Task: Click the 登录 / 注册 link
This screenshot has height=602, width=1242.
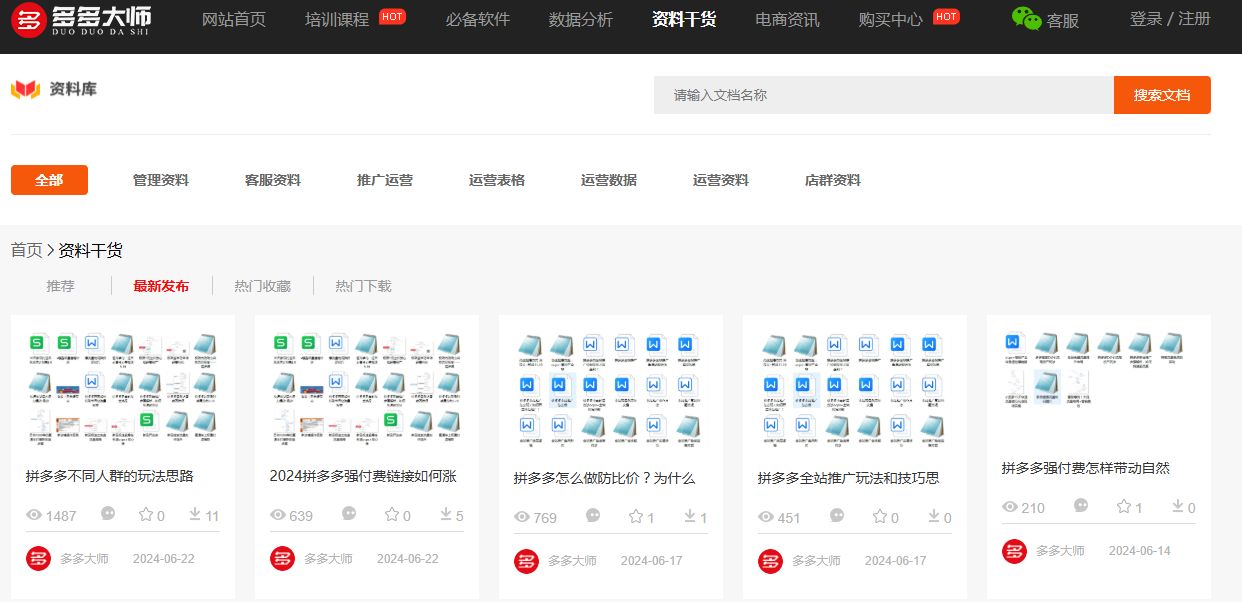Action: (x=1170, y=19)
